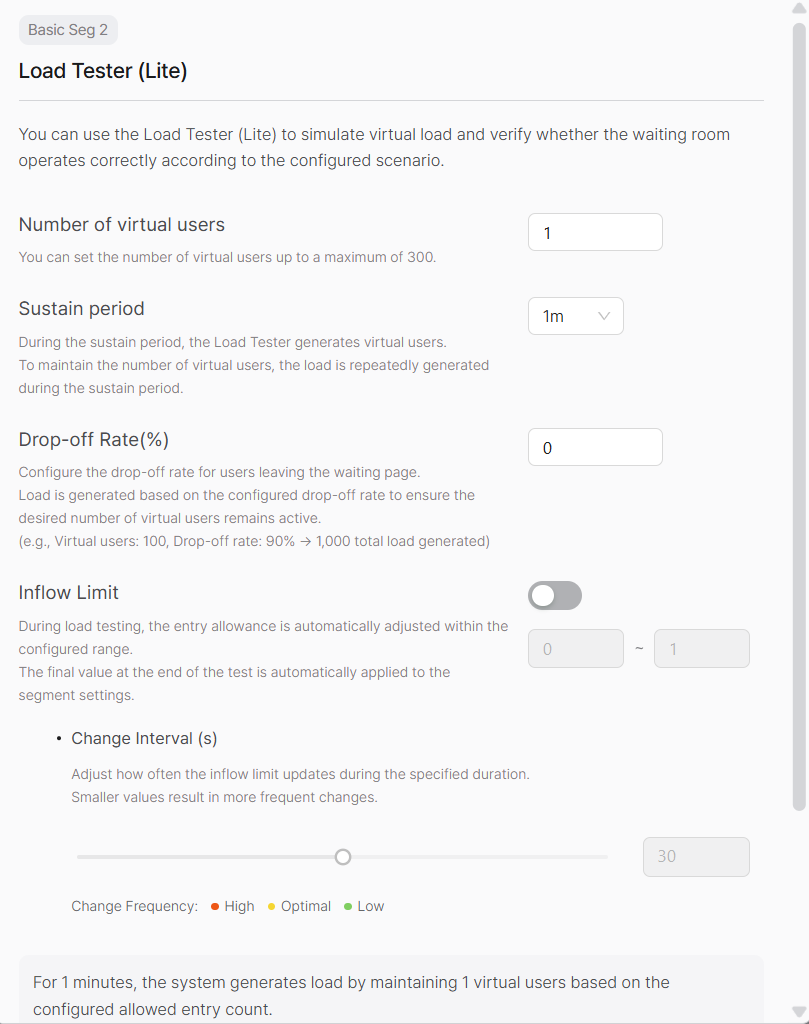Click the Drop-off Rate input field
Viewport: 809px width, 1024px height.
coord(595,447)
